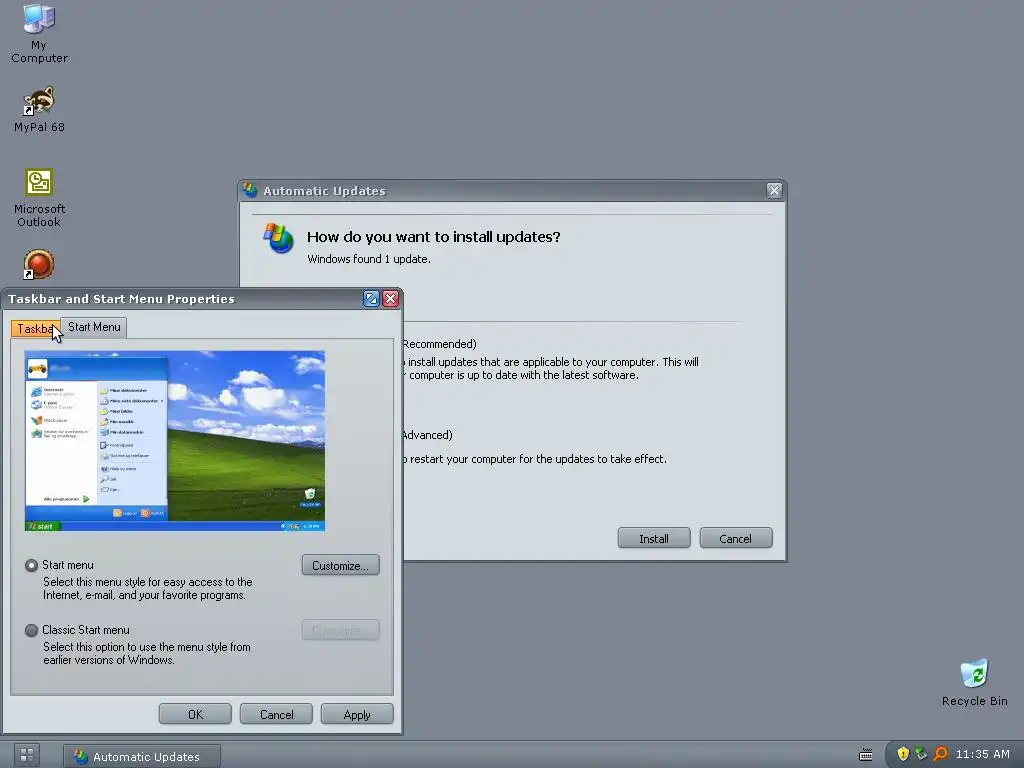Screen dimensions: 1024x768
Task: Click the orange magnifier tray icon
Action: point(940,754)
